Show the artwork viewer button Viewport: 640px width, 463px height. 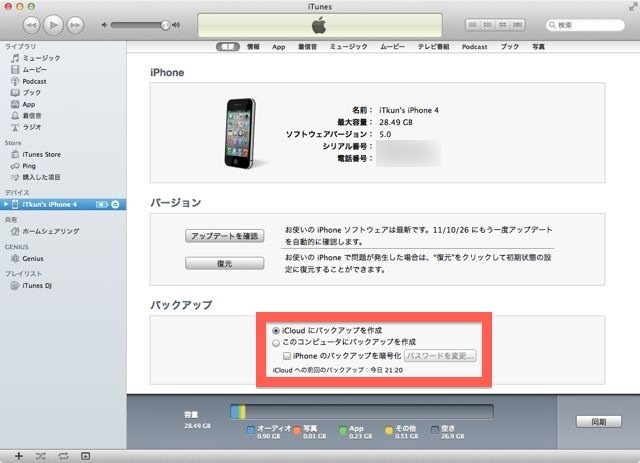coord(85,456)
